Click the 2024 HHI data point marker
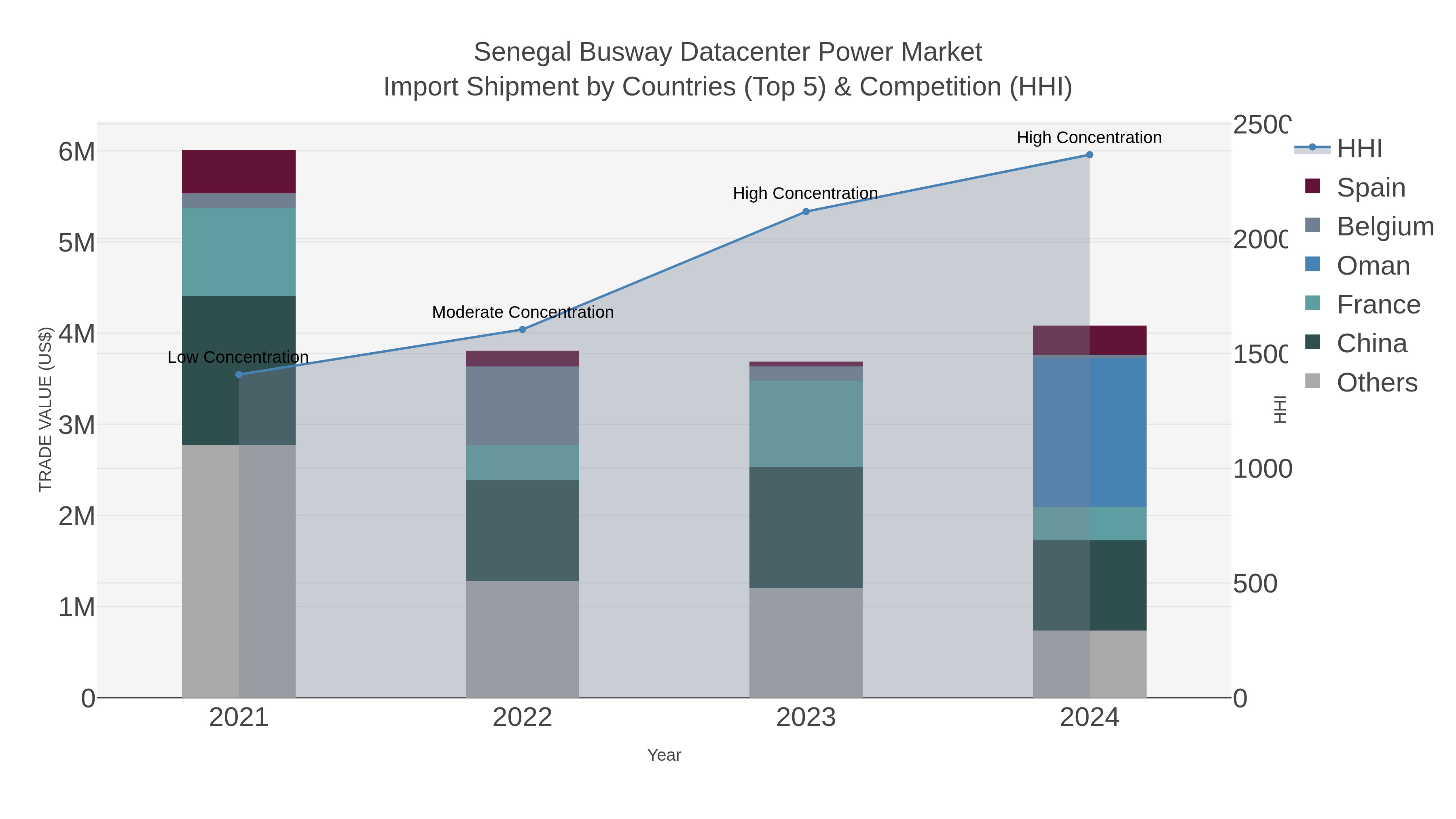The width and height of the screenshot is (1456, 819). [1090, 155]
